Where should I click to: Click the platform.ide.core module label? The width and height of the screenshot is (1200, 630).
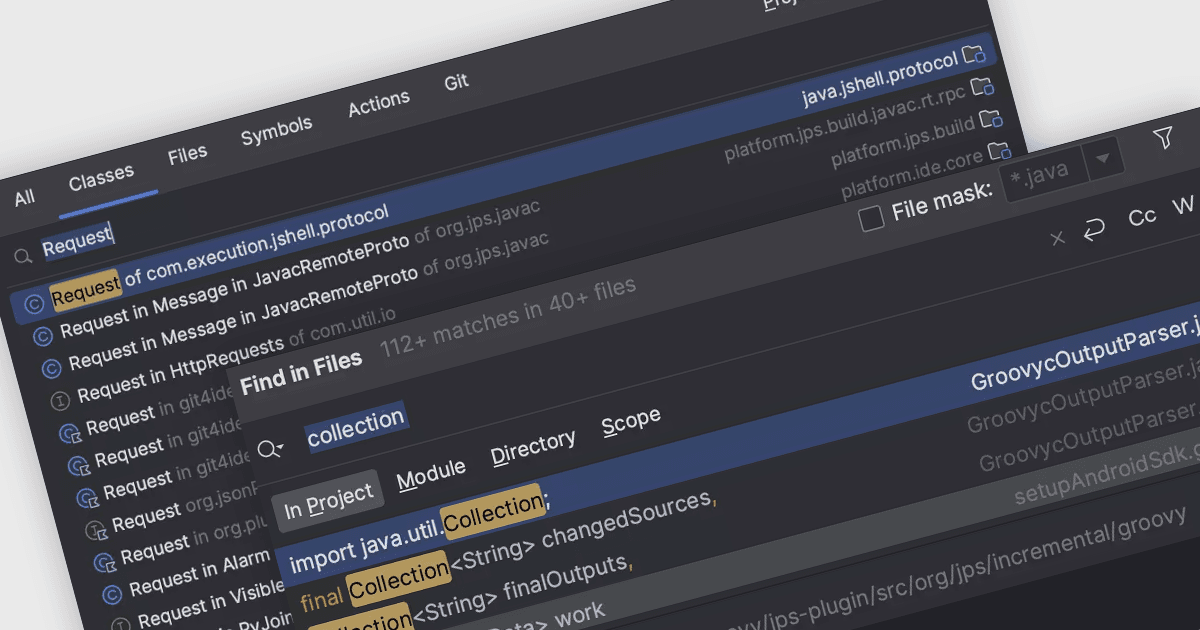tap(913, 174)
